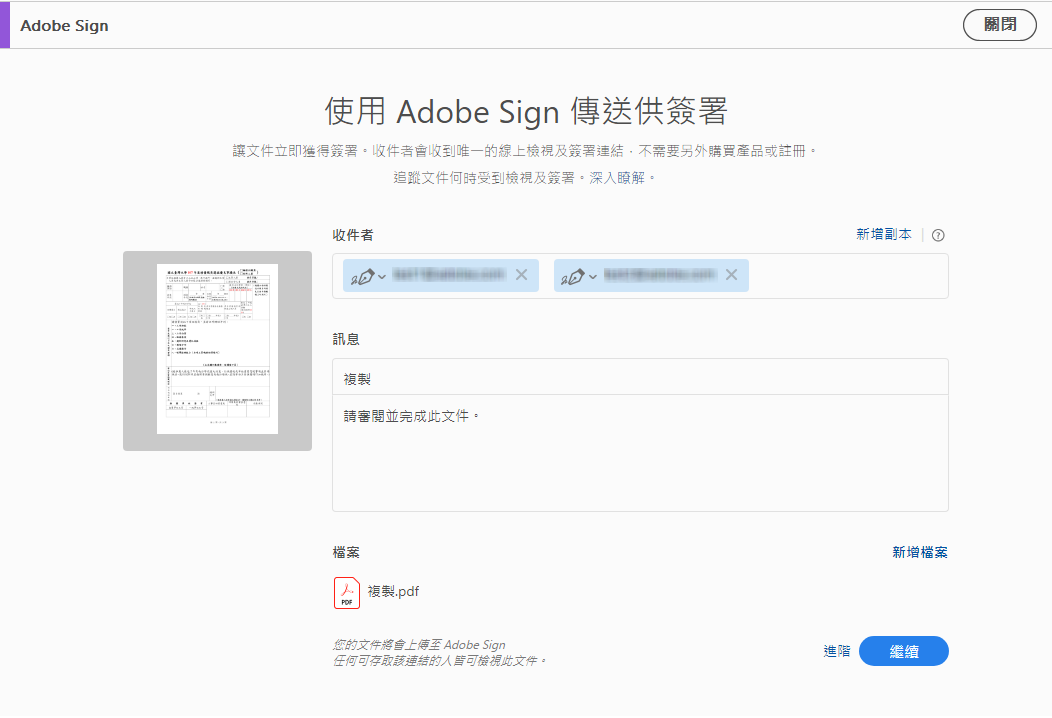Click the signer pen icon of second recipient
Screen dimensions: 1052x718
pos(573,276)
